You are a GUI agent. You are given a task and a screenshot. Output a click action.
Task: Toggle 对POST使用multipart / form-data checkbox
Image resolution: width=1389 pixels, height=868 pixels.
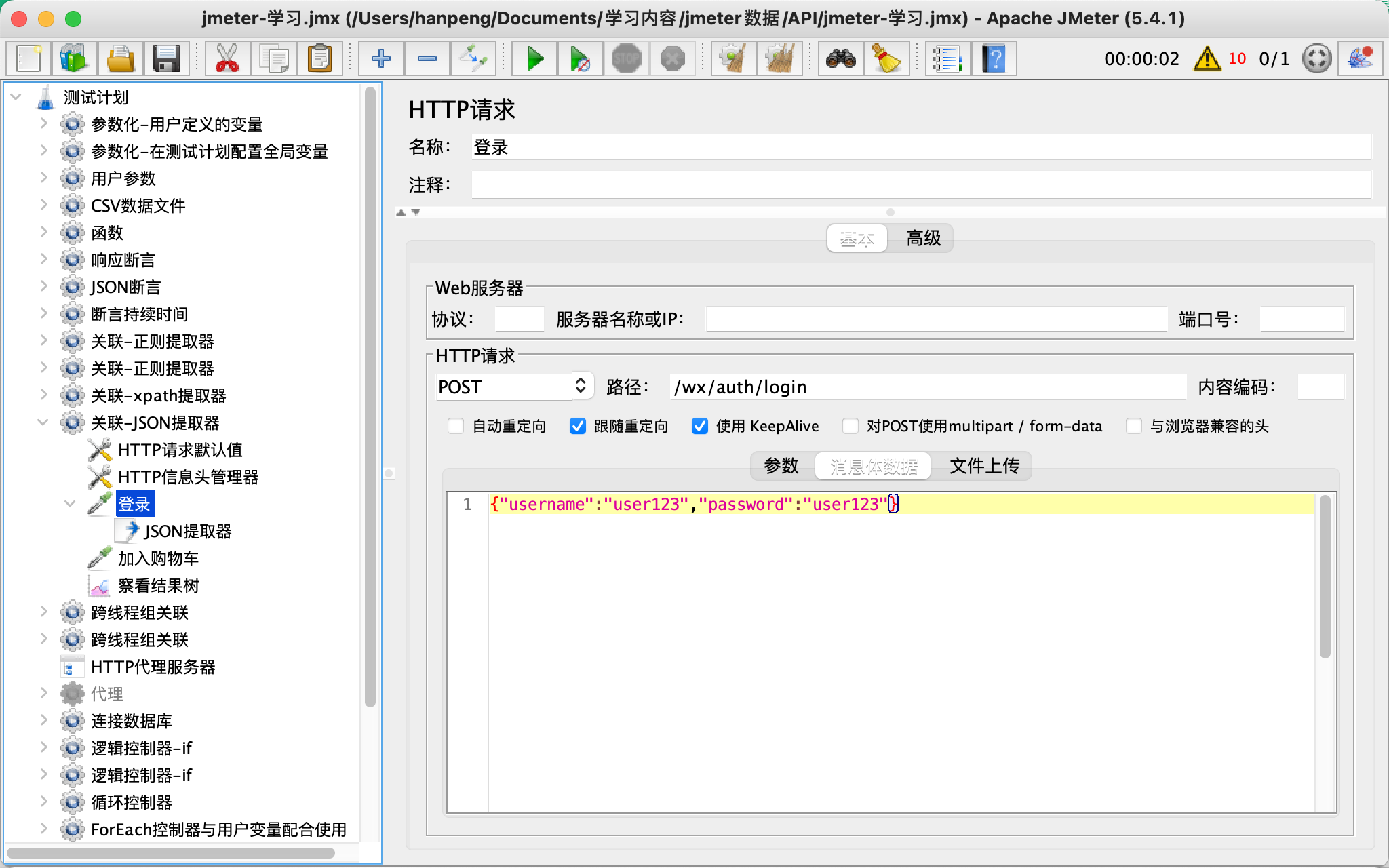coord(850,426)
